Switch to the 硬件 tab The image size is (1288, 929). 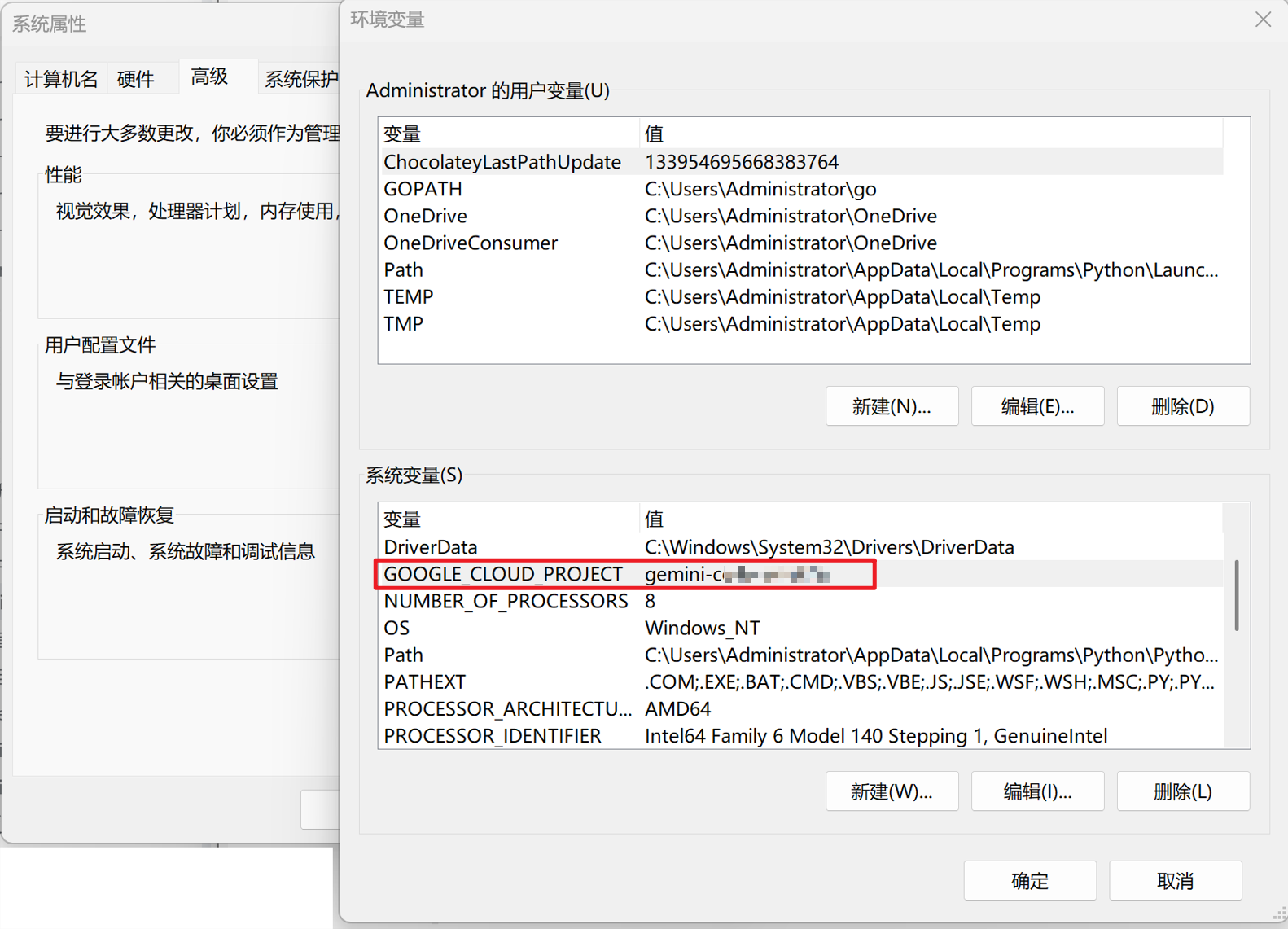click(x=135, y=79)
